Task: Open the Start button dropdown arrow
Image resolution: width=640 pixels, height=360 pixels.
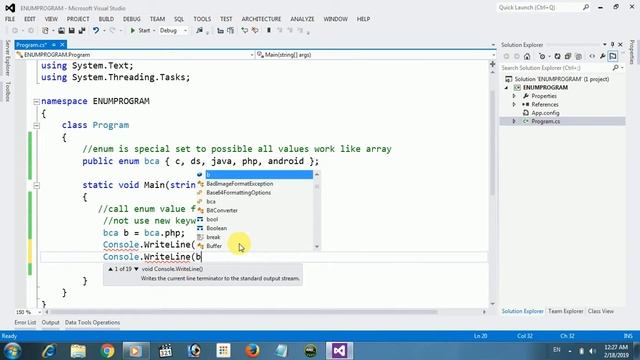Action: pos(154,31)
